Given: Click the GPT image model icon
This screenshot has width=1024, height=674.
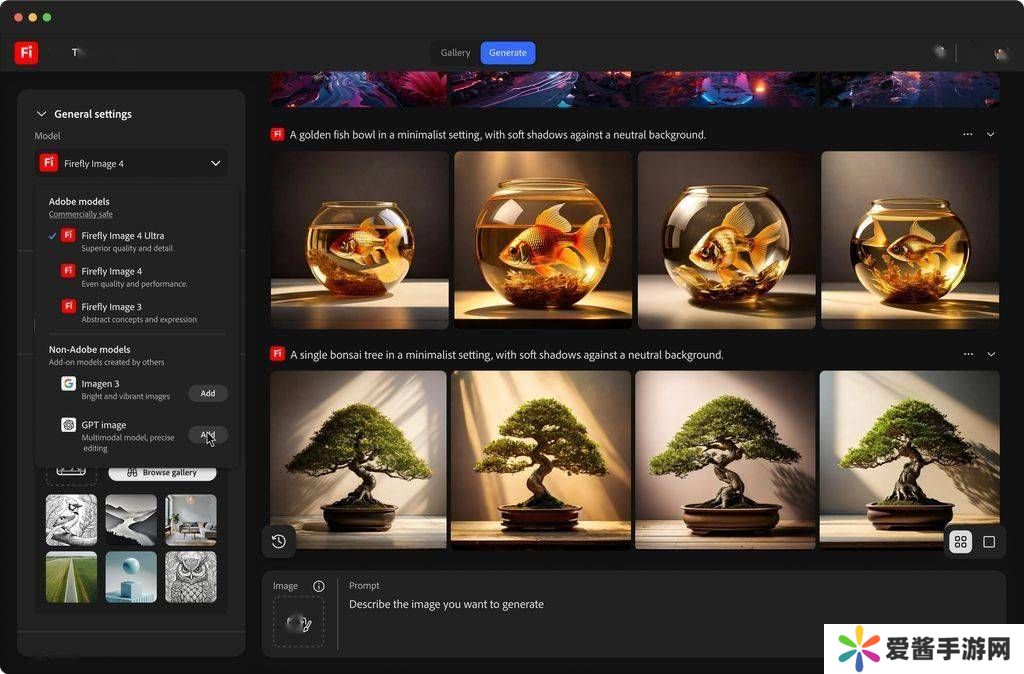Looking at the screenshot, I should click(68, 425).
